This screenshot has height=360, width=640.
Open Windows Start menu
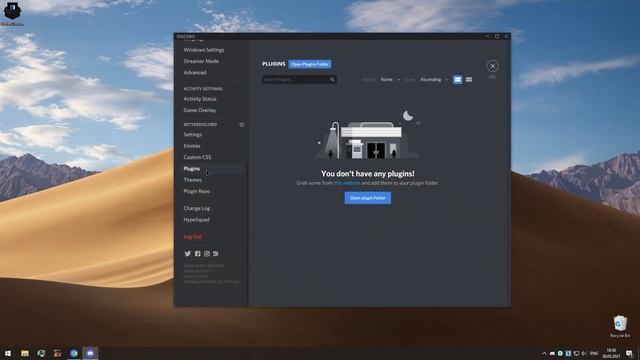point(8,353)
